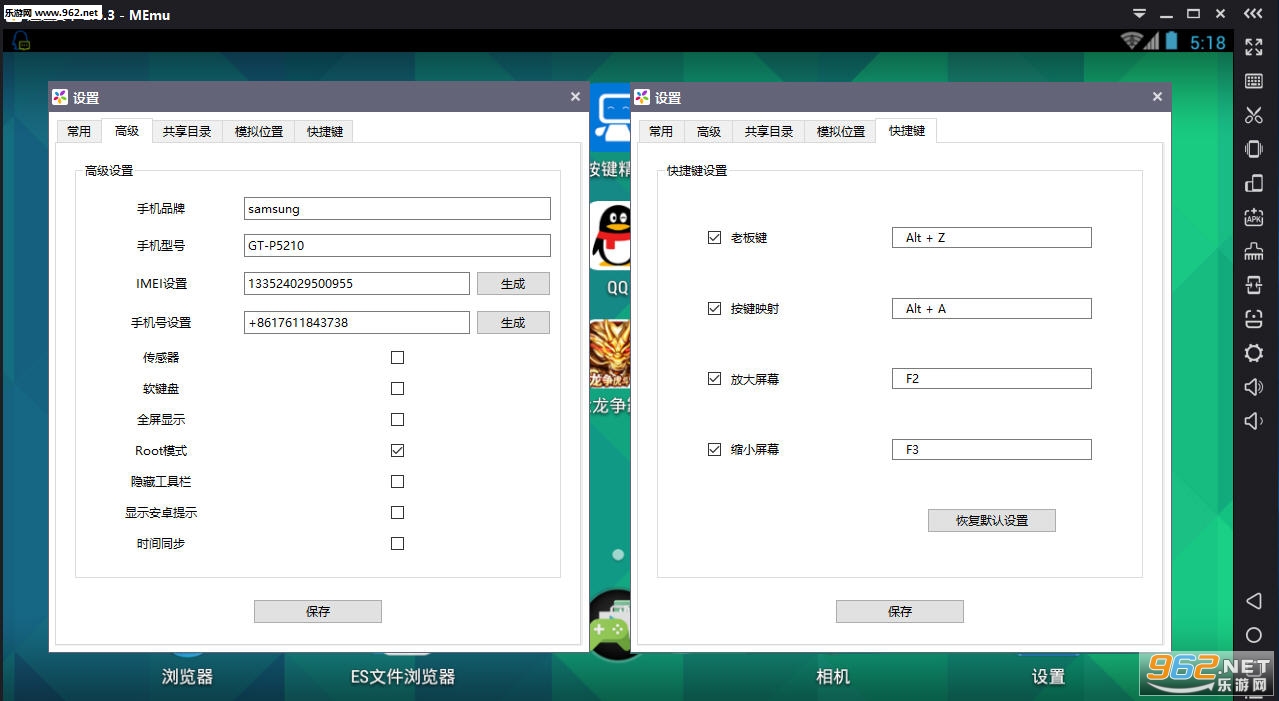
Task: Switch to 高级 tab in right settings window
Action: click(x=709, y=131)
